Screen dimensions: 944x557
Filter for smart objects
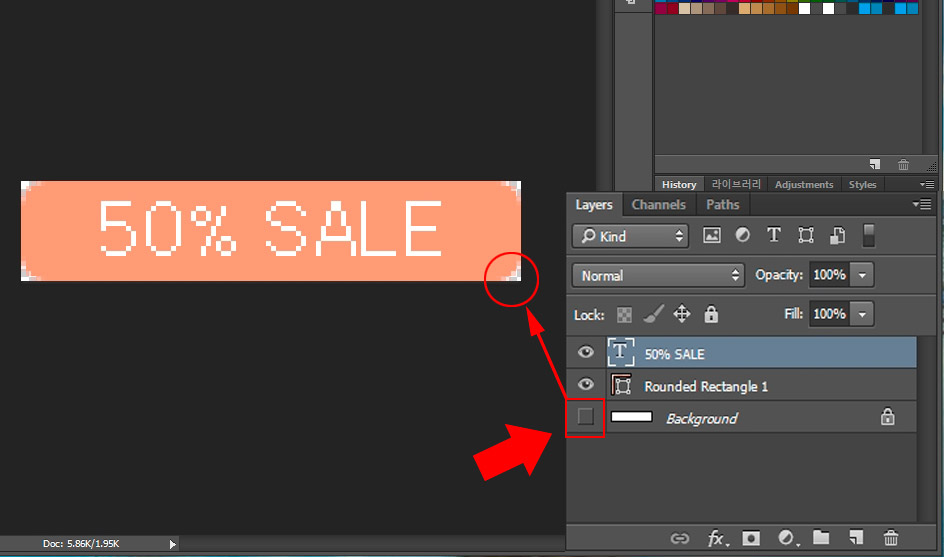click(x=837, y=235)
